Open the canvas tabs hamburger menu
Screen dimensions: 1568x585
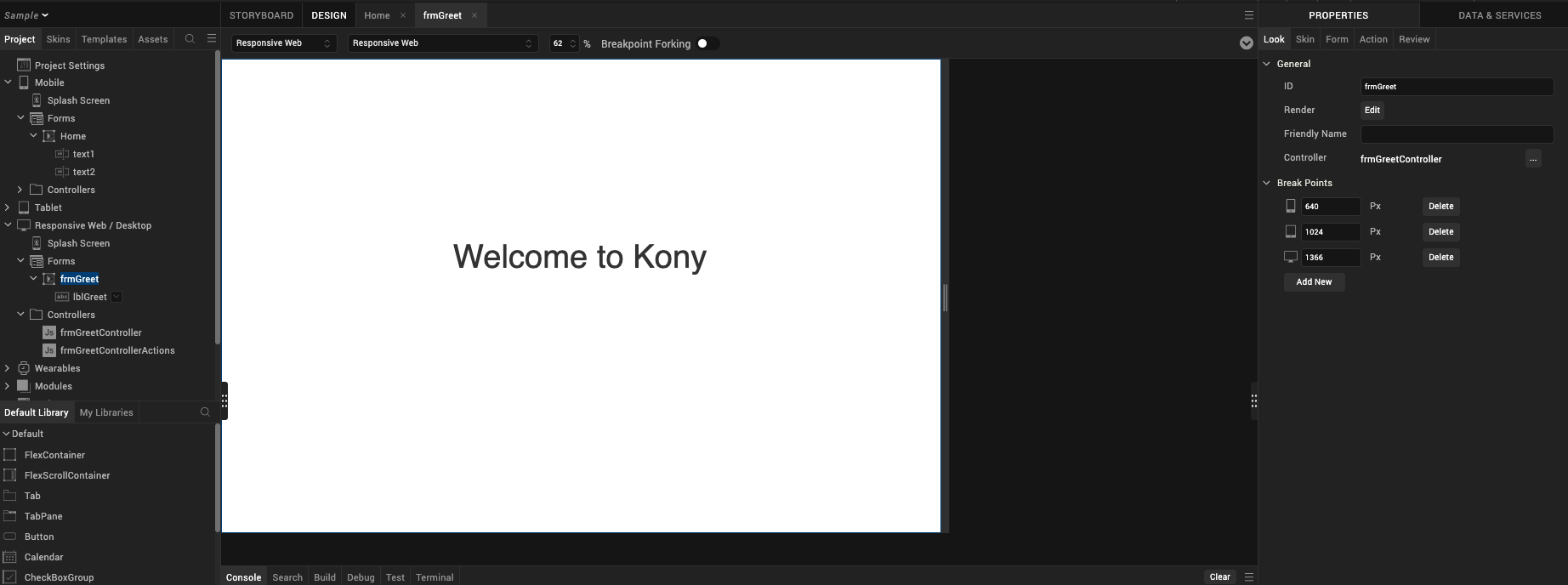coord(1249,15)
